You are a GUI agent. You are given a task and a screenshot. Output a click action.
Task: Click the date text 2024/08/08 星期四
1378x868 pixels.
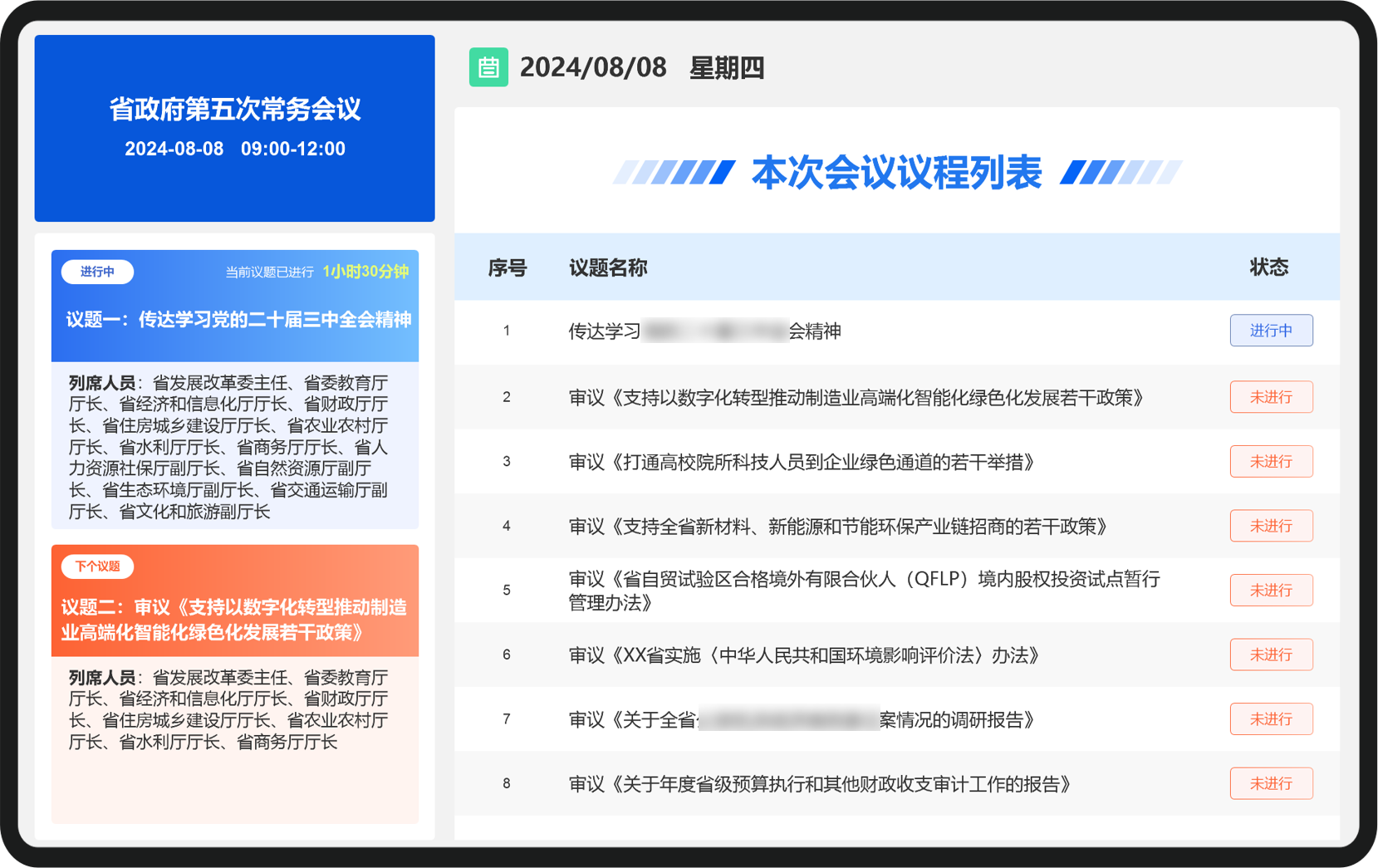pos(642,67)
